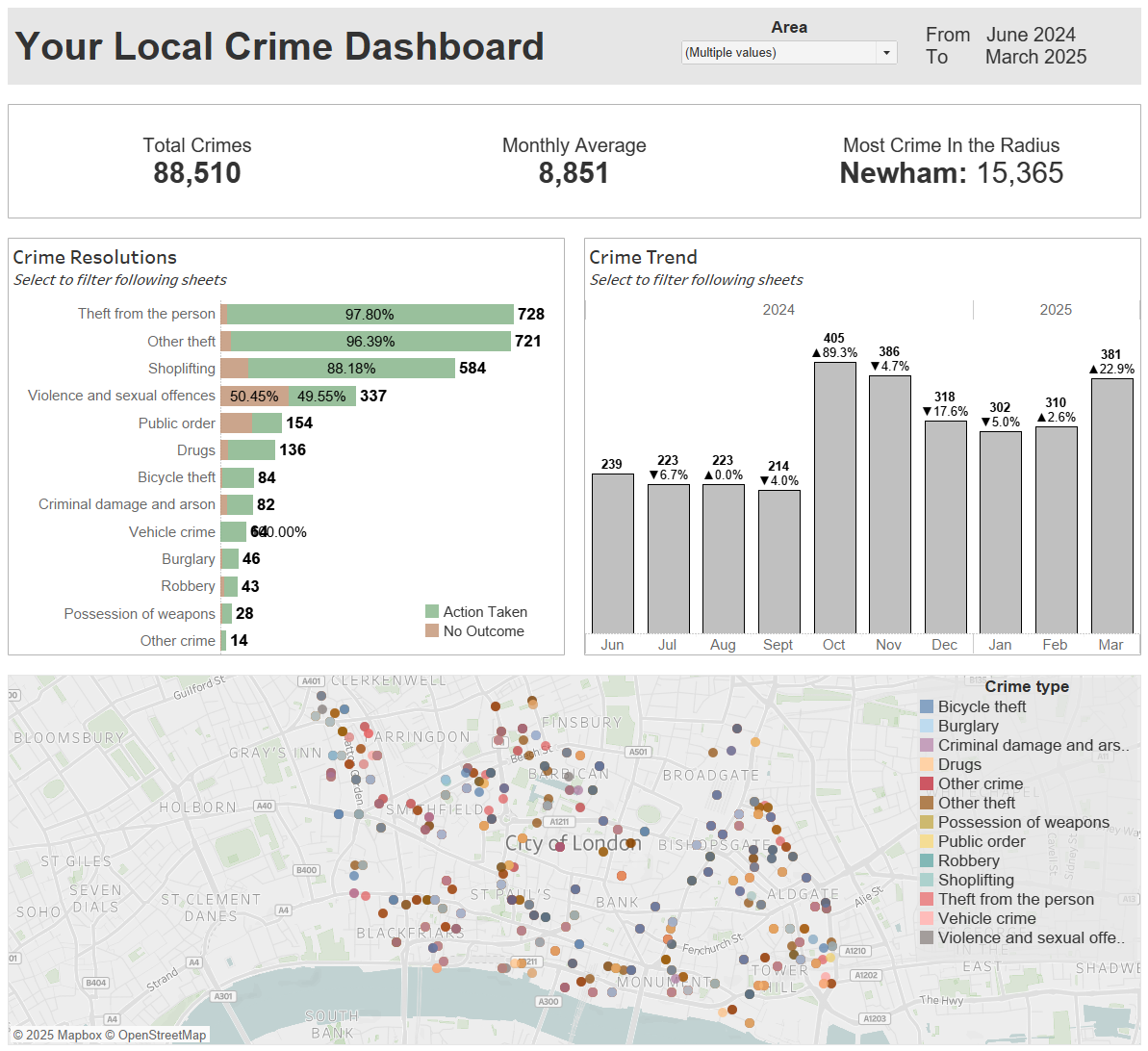Viewport: 1148px width, 1051px height.
Task: Select the January trend bar showing 302
Action: click(1001, 532)
